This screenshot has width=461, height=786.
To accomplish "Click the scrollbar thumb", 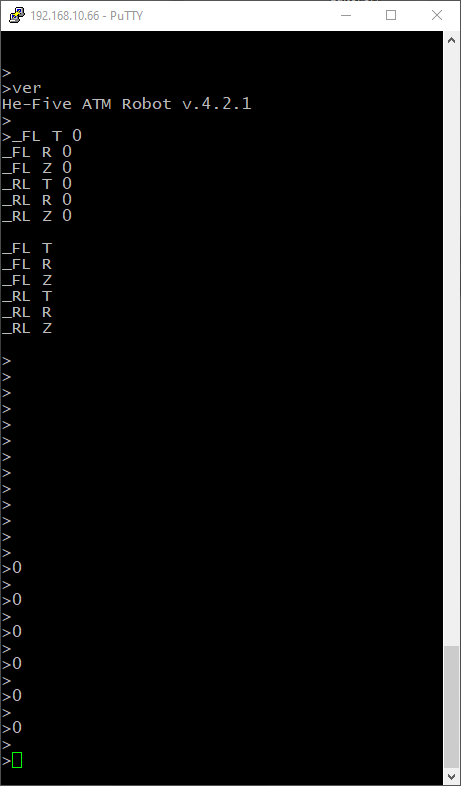I will [x=452, y=706].
